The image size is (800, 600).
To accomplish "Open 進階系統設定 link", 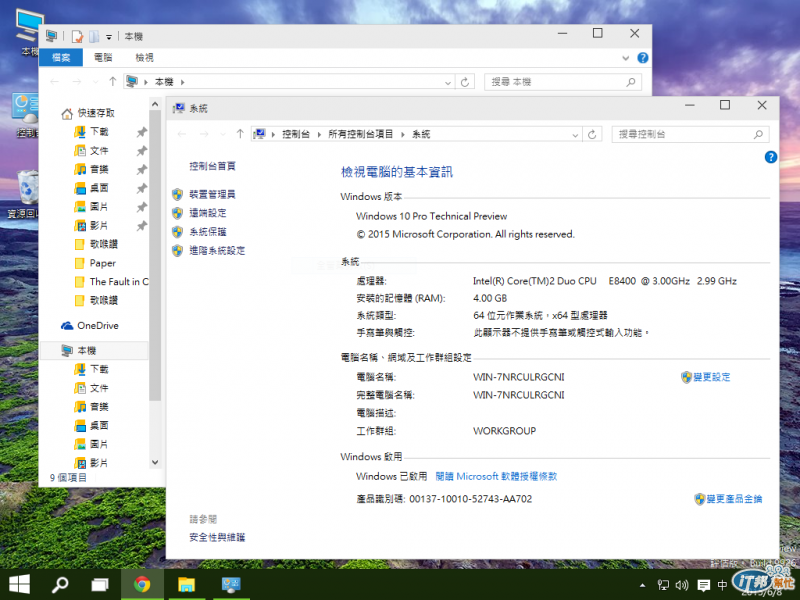I will 217,251.
